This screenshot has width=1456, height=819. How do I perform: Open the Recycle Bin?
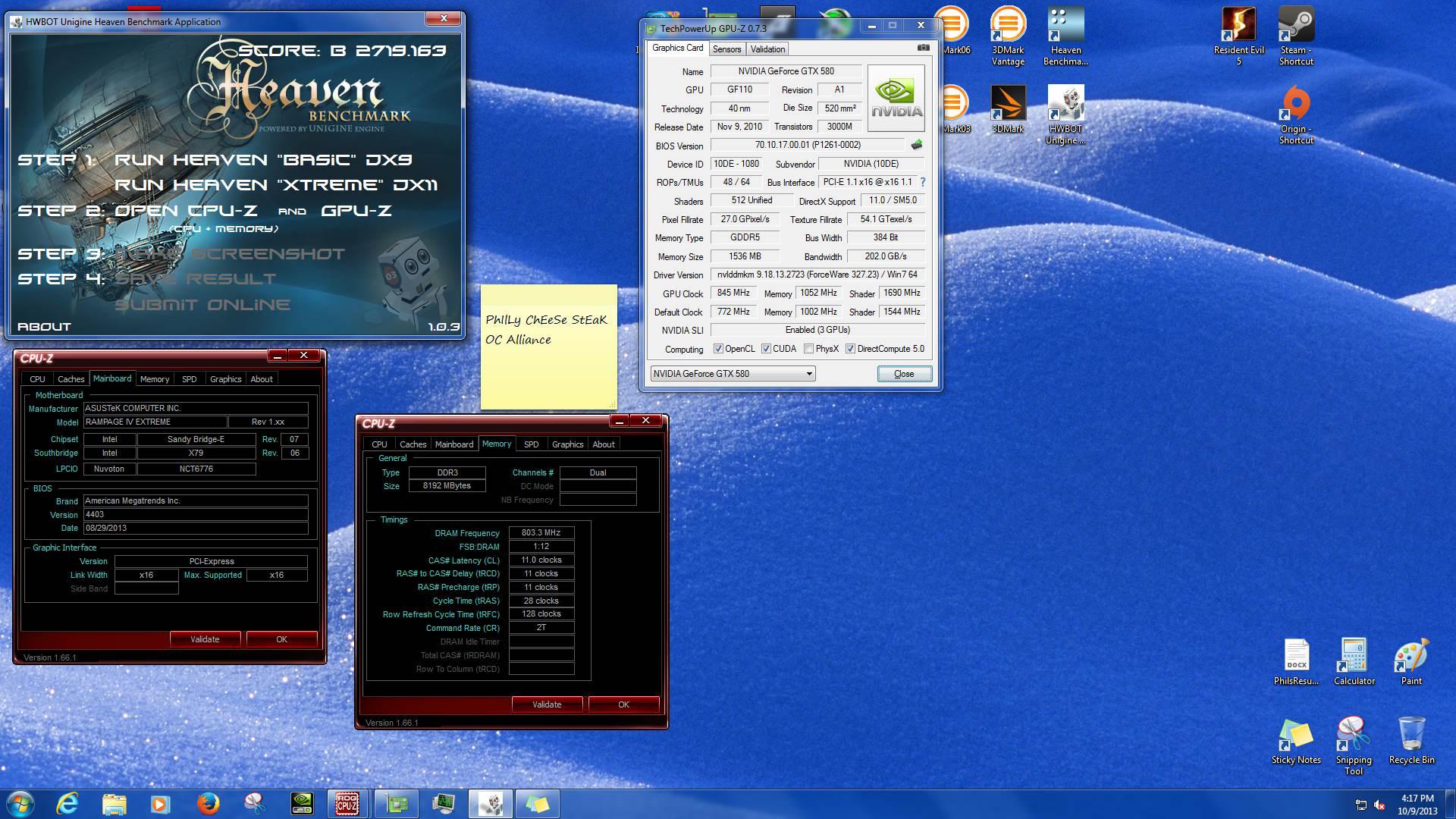point(1411,741)
